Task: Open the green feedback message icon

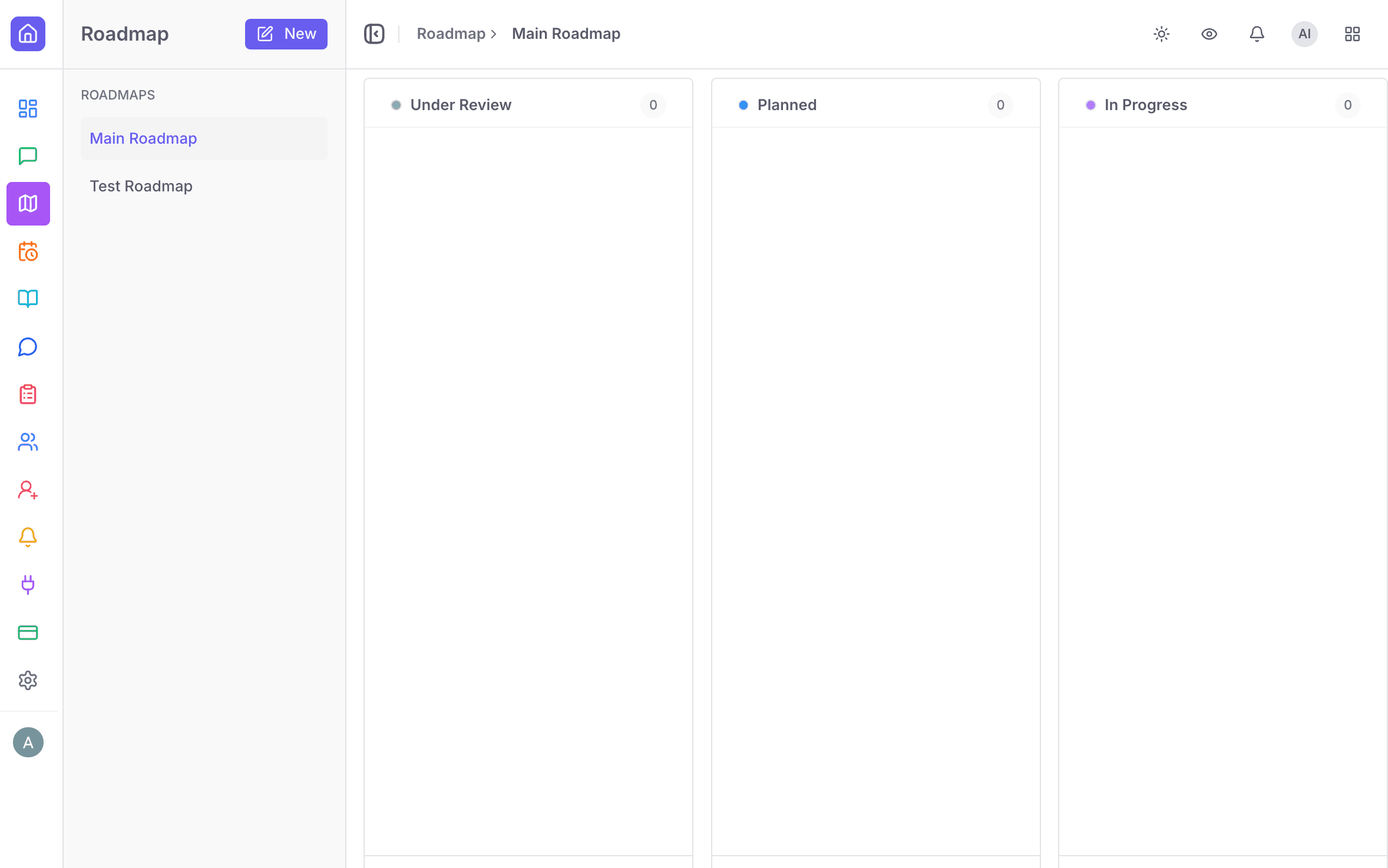Action: tap(28, 156)
